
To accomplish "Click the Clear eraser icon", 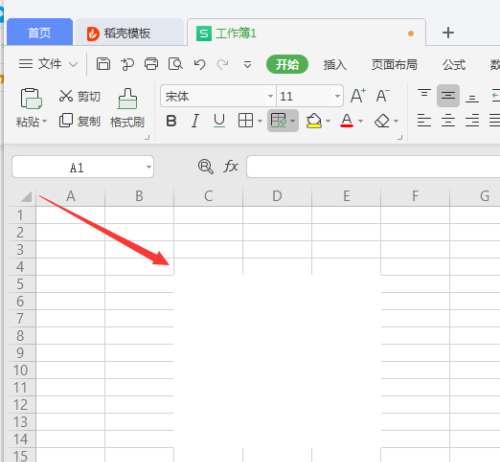I will [x=382, y=121].
